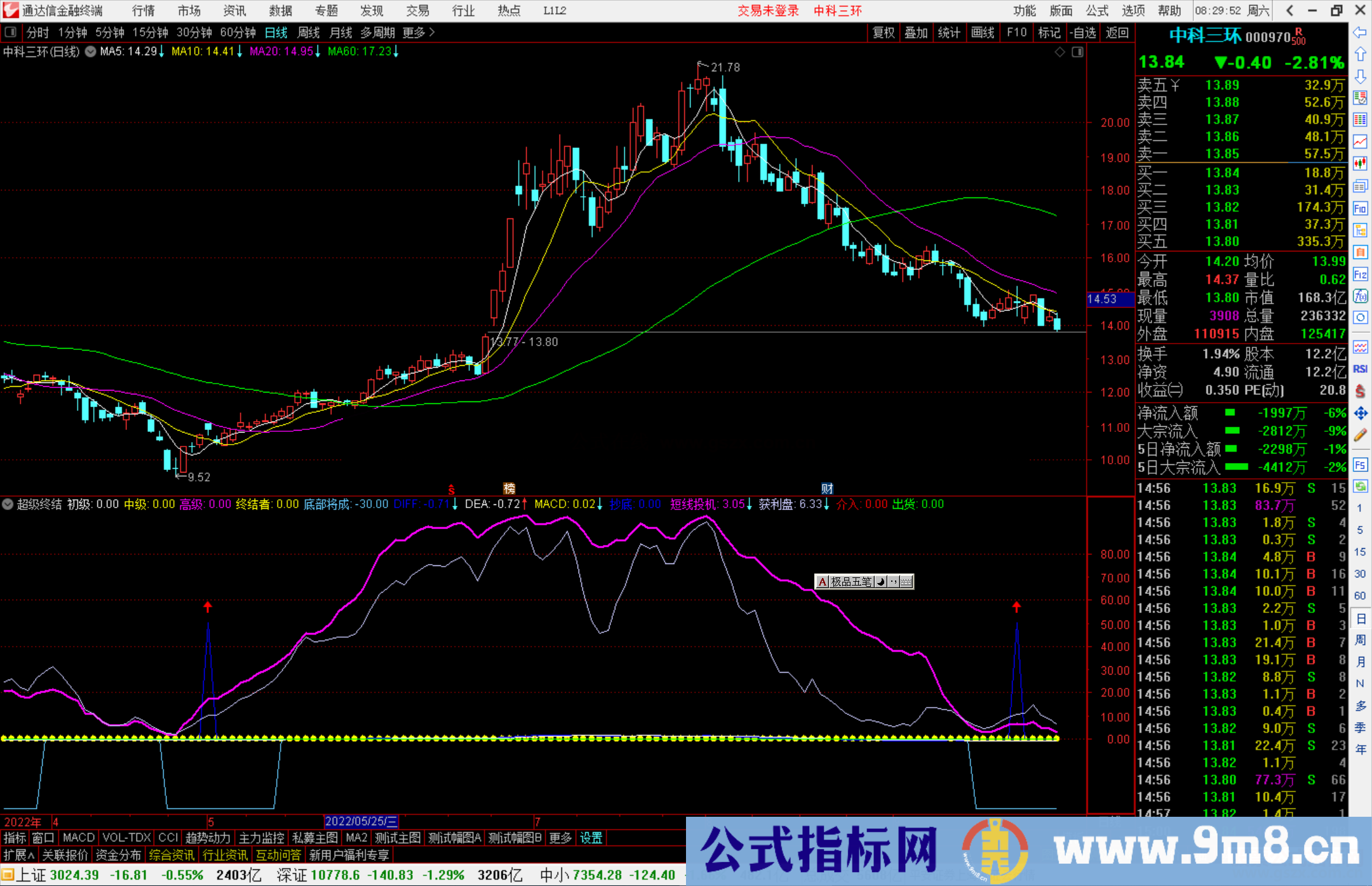Viewport: 1372px width, 886px height.
Task: Open the red line trend chart sidebar icon
Action: point(1360,142)
